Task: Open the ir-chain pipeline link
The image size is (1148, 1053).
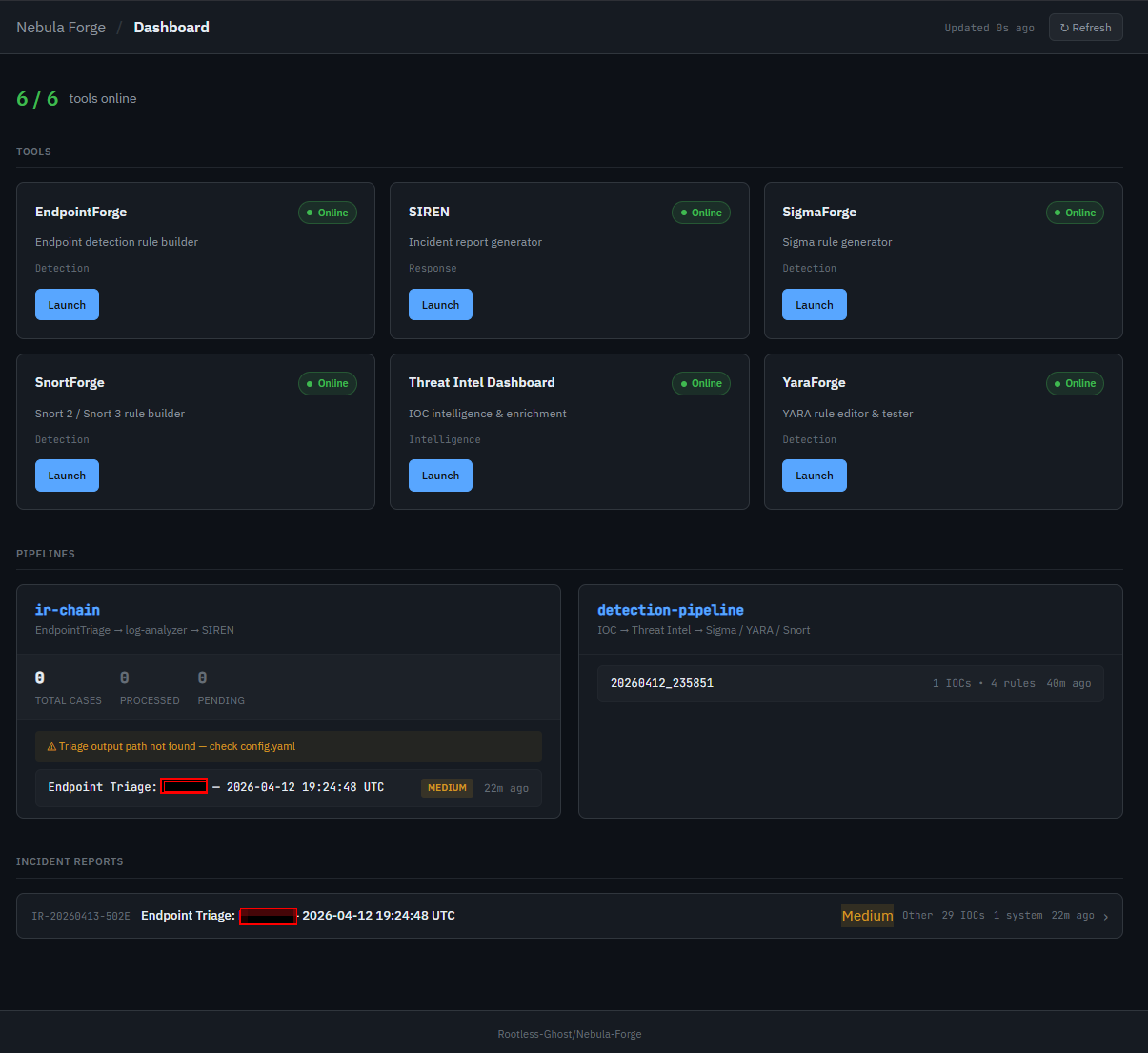Action: pos(68,610)
